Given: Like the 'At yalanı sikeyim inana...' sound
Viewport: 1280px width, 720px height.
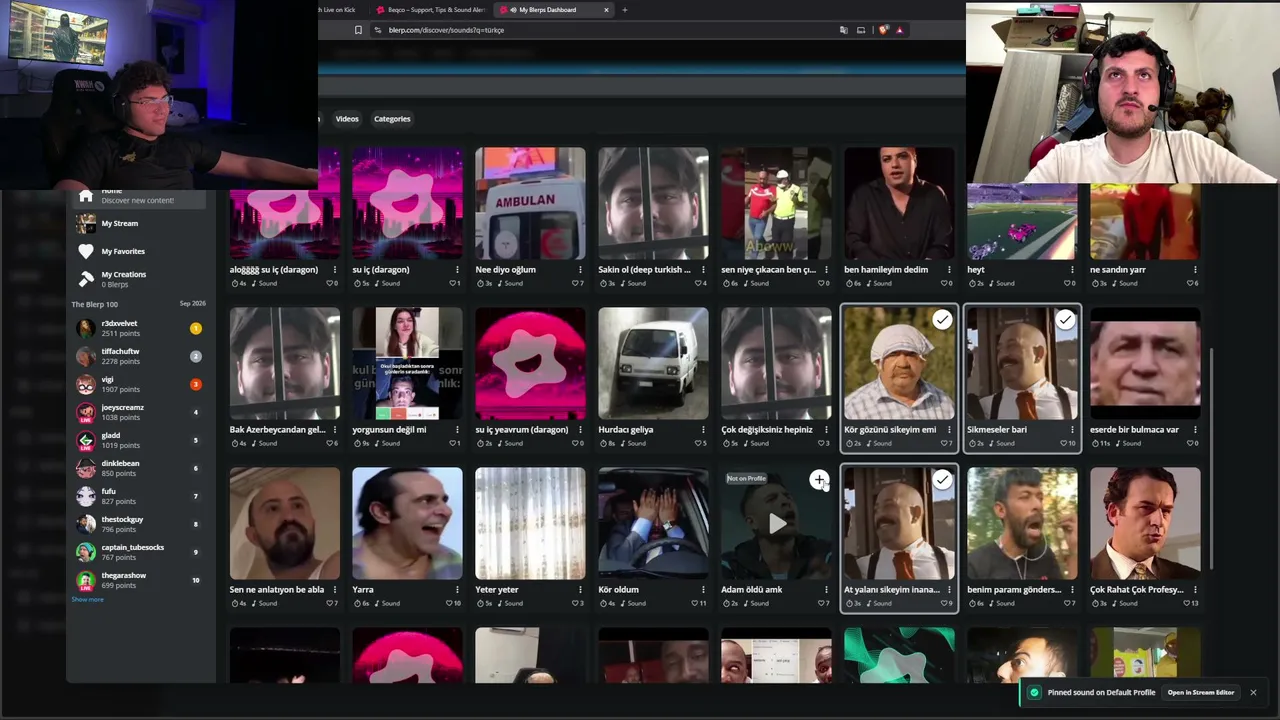Looking at the screenshot, I should coord(943,603).
